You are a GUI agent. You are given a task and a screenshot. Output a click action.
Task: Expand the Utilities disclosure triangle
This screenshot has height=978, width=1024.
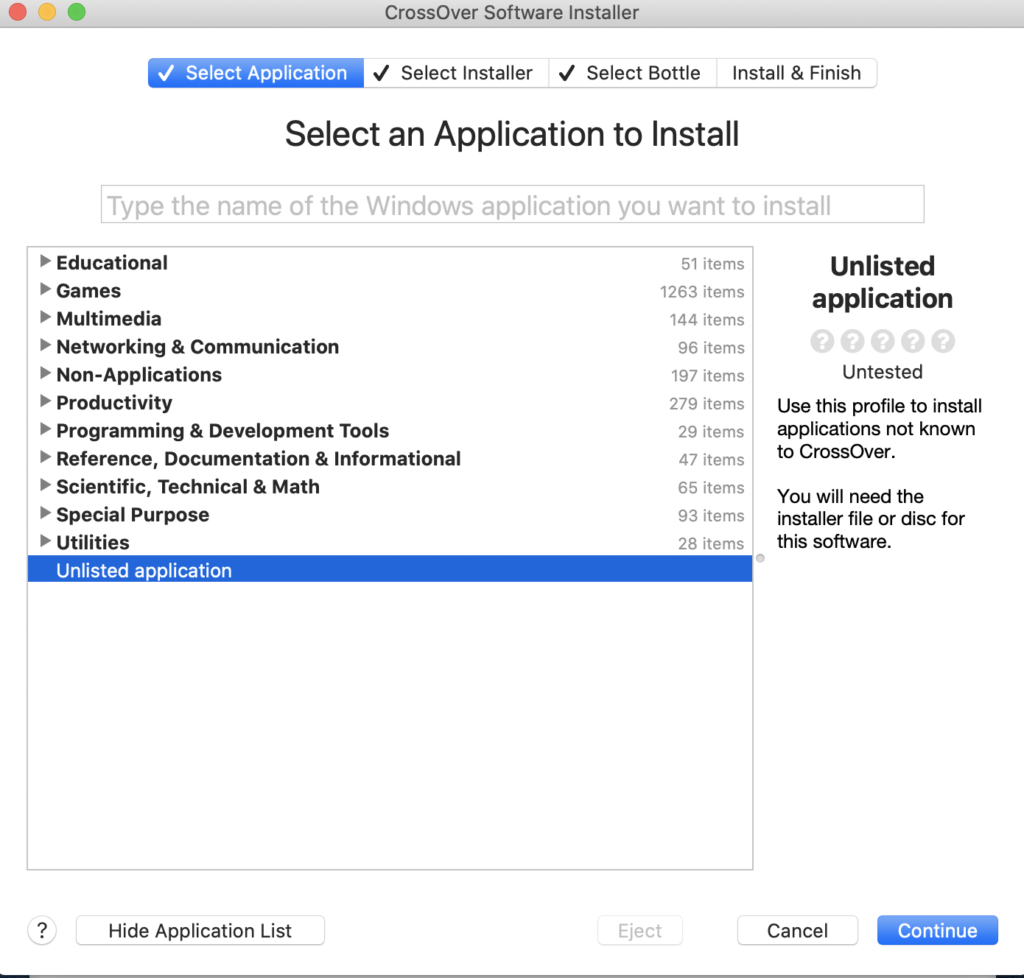point(44,542)
